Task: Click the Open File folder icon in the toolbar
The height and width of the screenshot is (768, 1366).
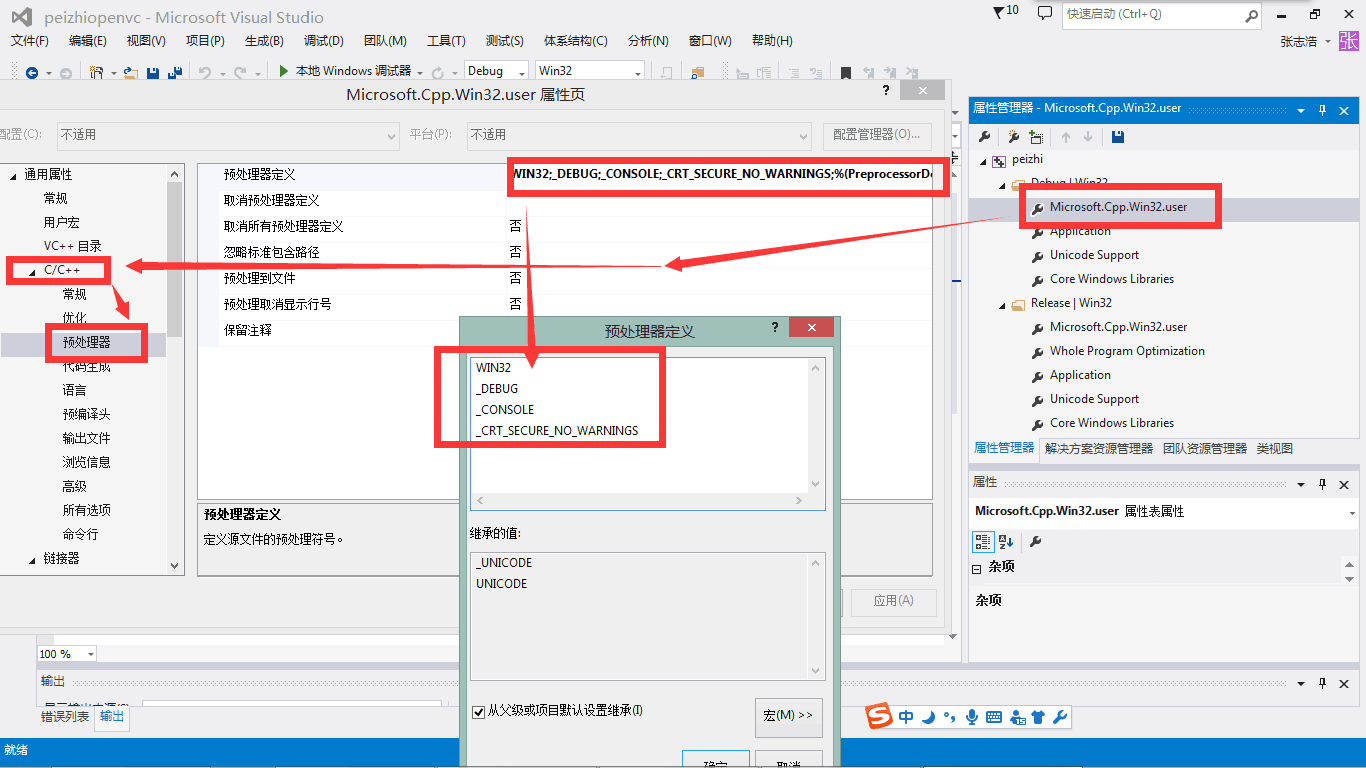Action: point(130,72)
